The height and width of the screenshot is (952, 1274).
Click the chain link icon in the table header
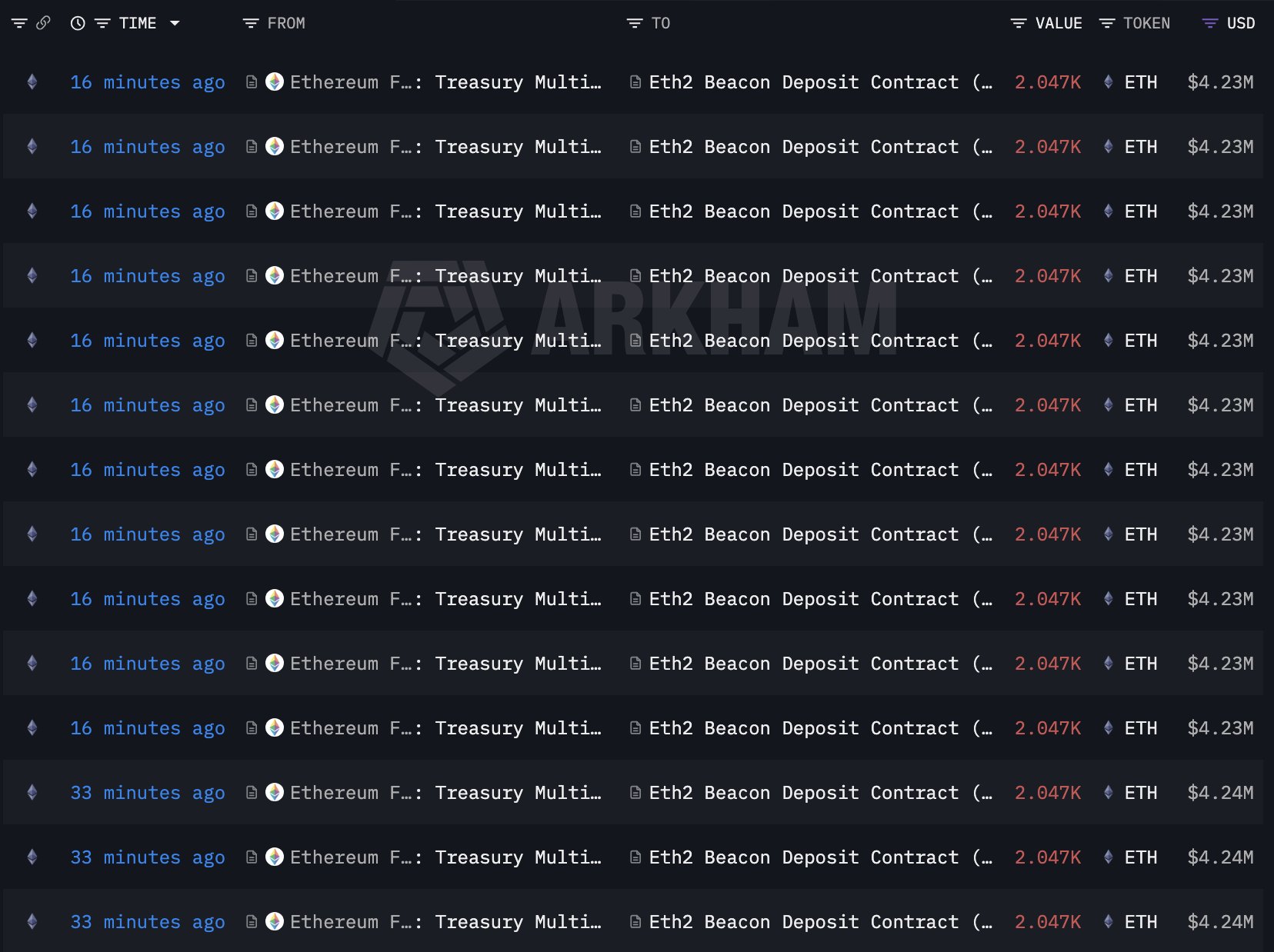click(x=43, y=23)
